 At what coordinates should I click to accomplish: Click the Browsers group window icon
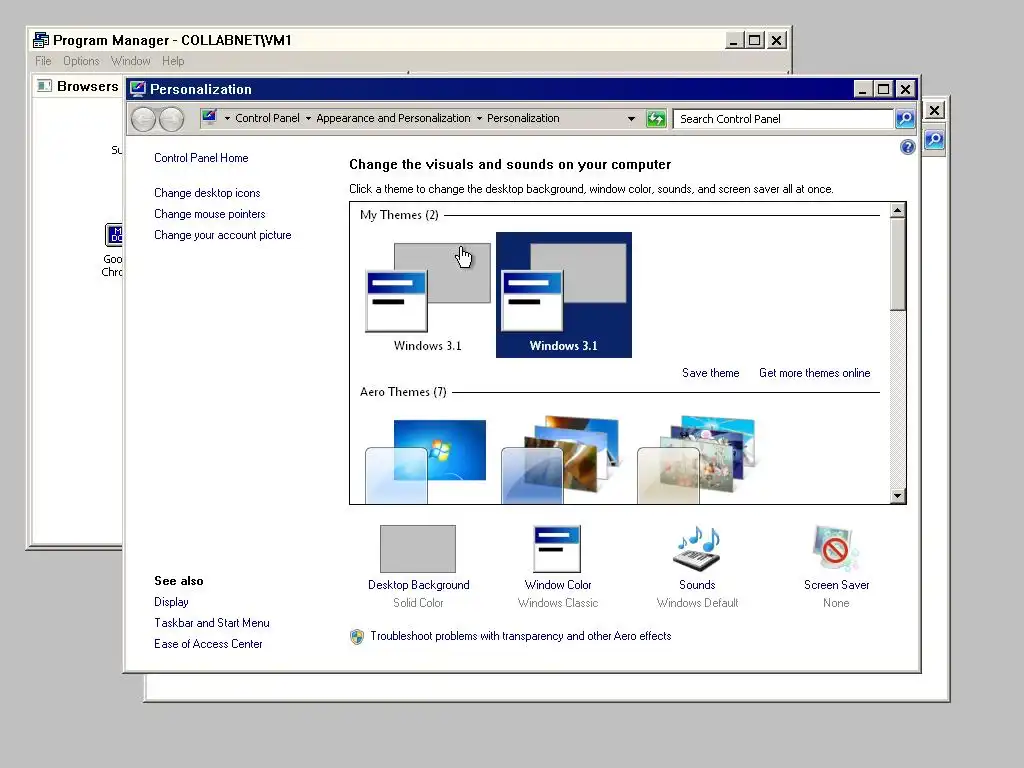click(44, 86)
